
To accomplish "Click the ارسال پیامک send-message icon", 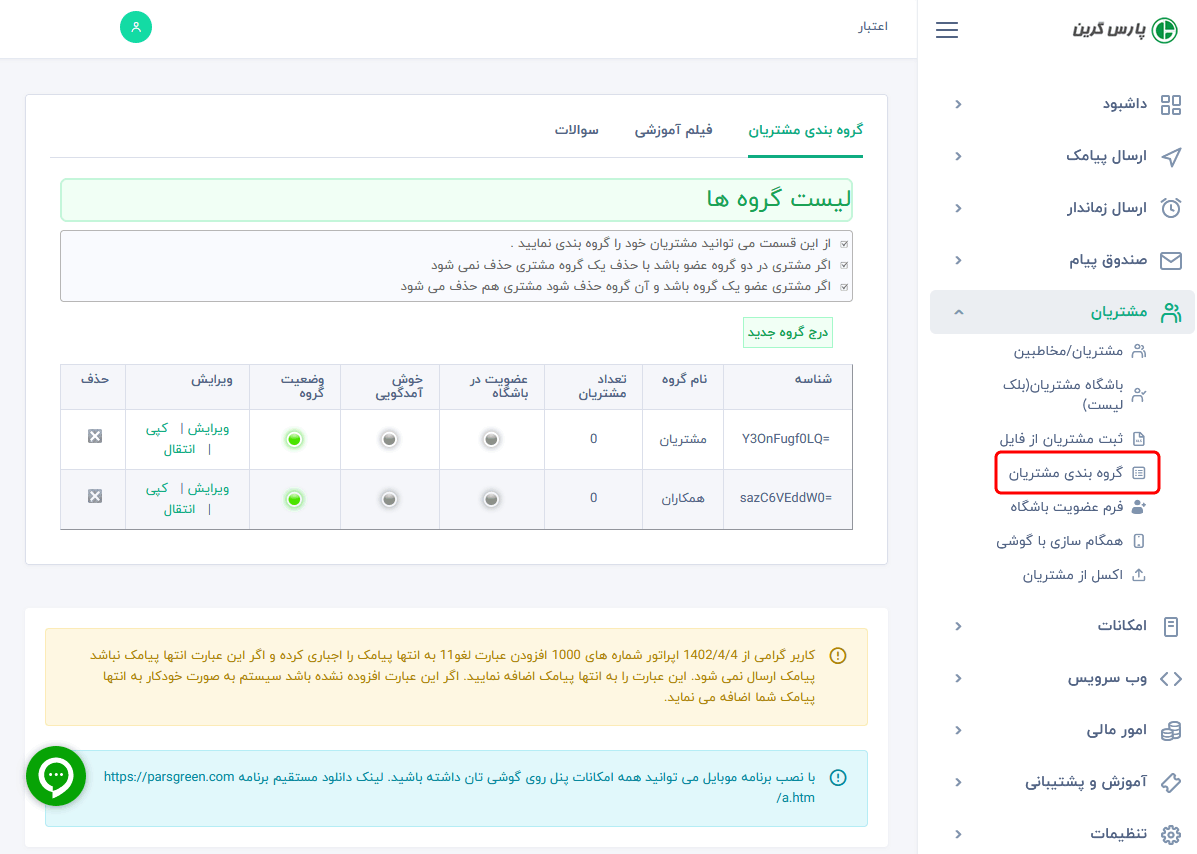I will click(x=1172, y=157).
